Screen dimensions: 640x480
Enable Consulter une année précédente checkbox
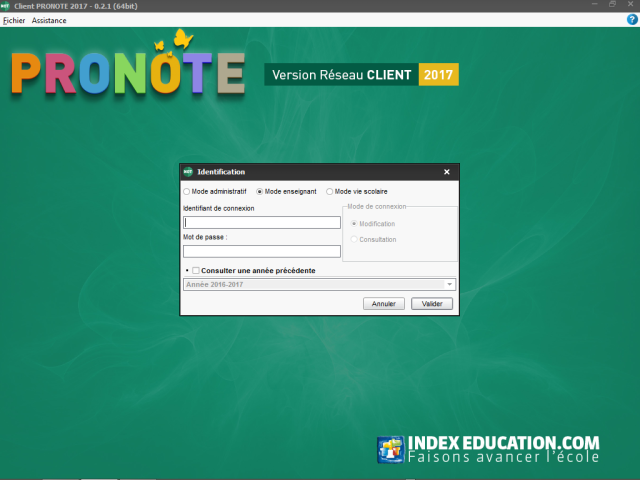pyautogui.click(x=196, y=270)
